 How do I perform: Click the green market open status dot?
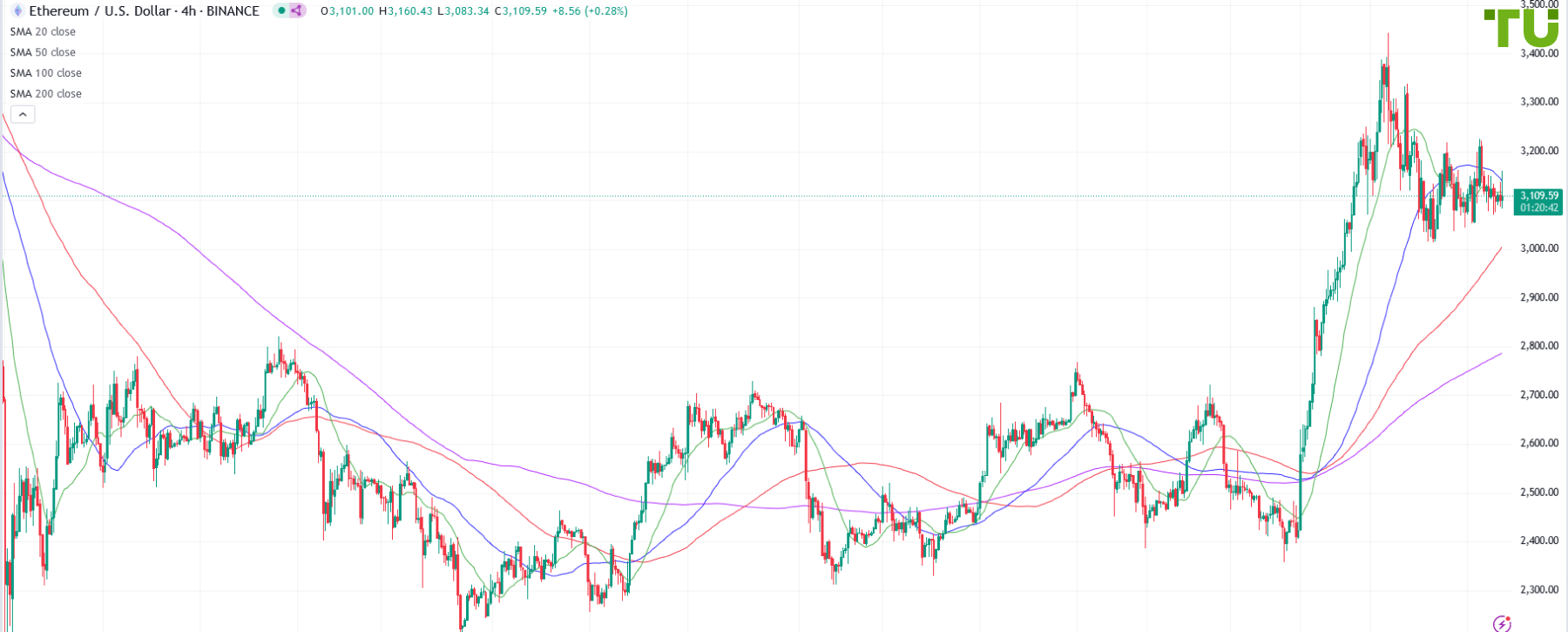pyautogui.click(x=281, y=11)
